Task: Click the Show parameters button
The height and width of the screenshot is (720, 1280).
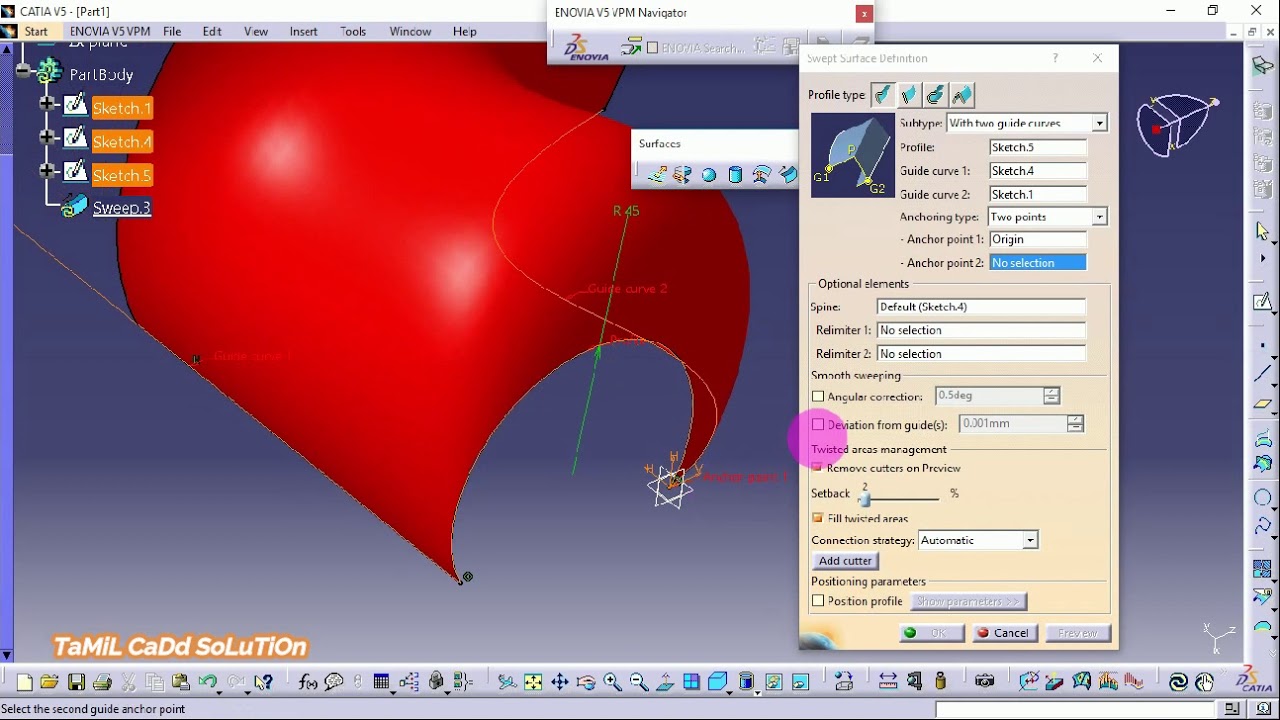Action: pyautogui.click(x=968, y=602)
